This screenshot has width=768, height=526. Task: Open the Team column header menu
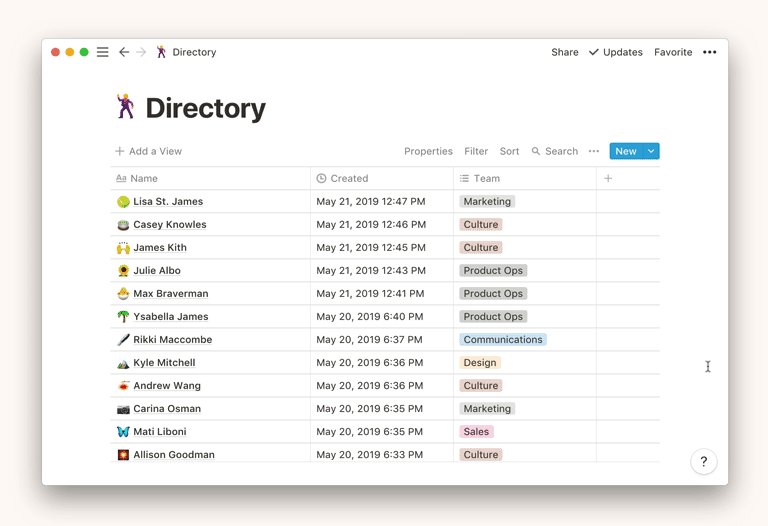[486, 178]
